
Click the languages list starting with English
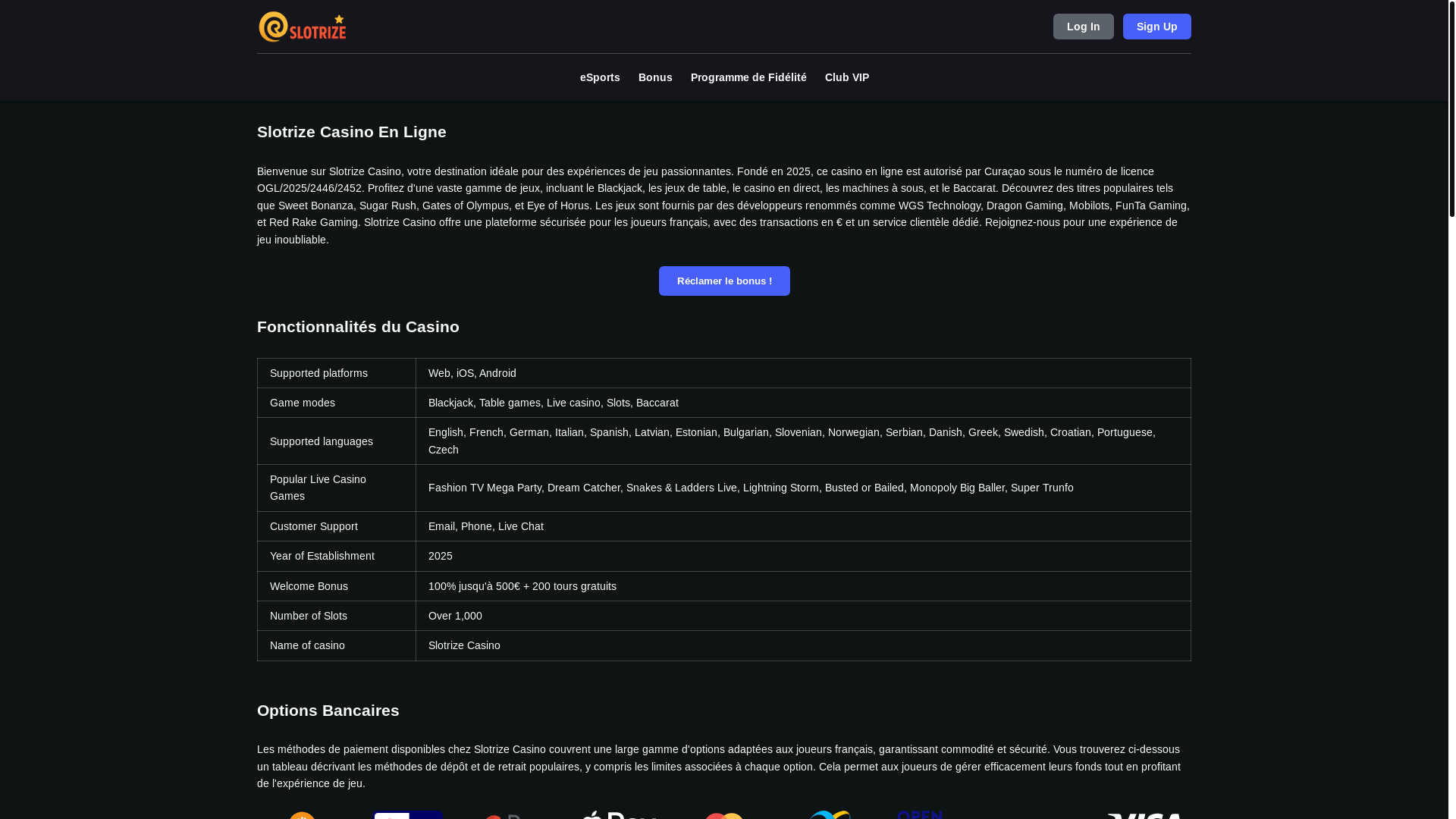click(803, 441)
